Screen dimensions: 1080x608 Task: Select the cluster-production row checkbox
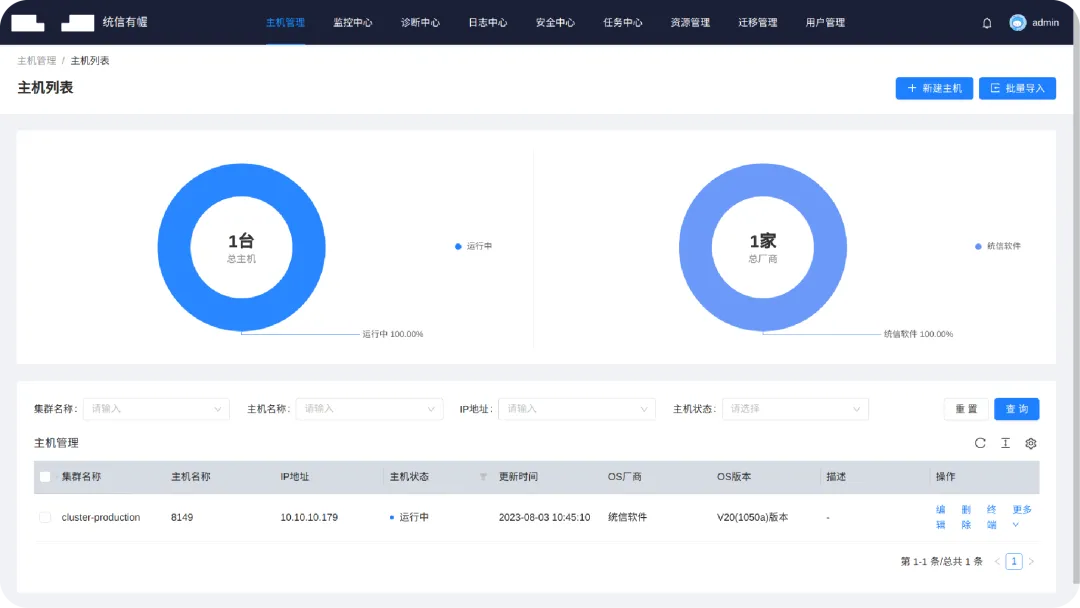click(x=45, y=517)
